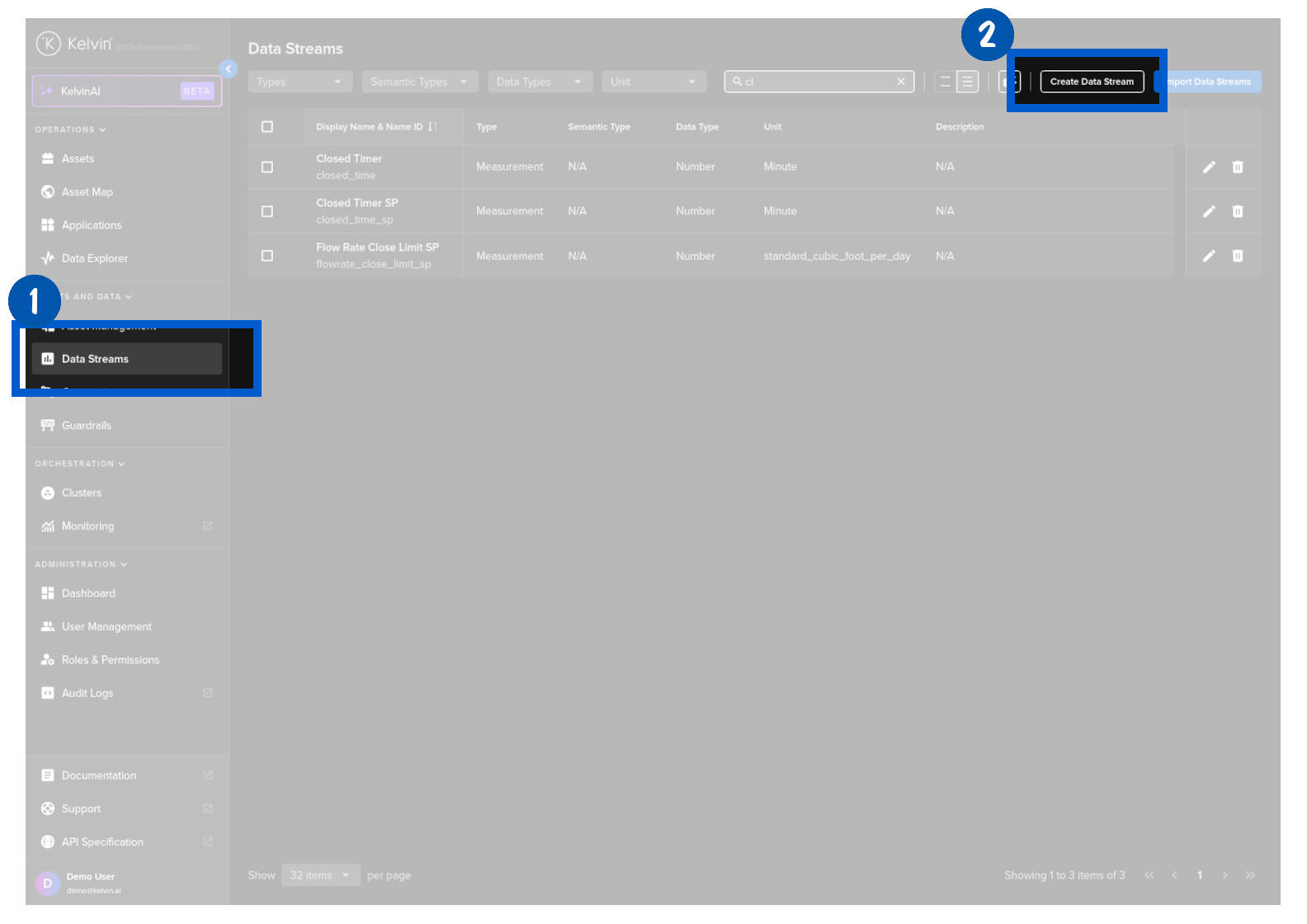
Task: Check the select-all checkbox in table header
Action: click(x=267, y=127)
